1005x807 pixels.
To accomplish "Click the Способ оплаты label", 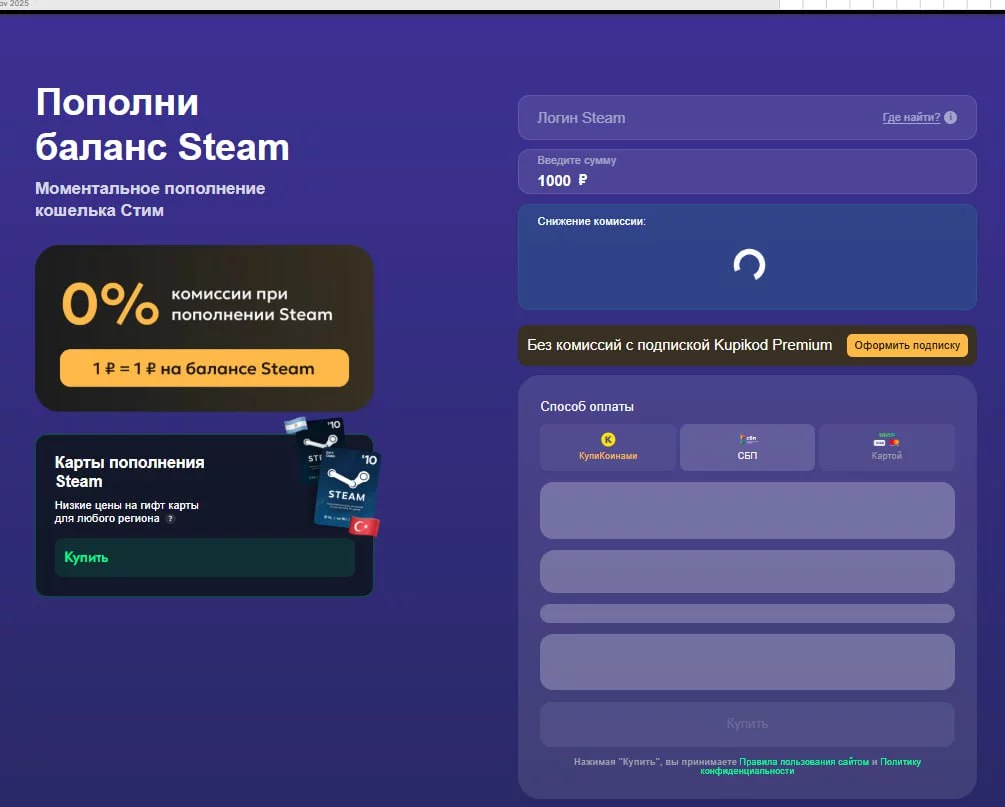I will 586,407.
